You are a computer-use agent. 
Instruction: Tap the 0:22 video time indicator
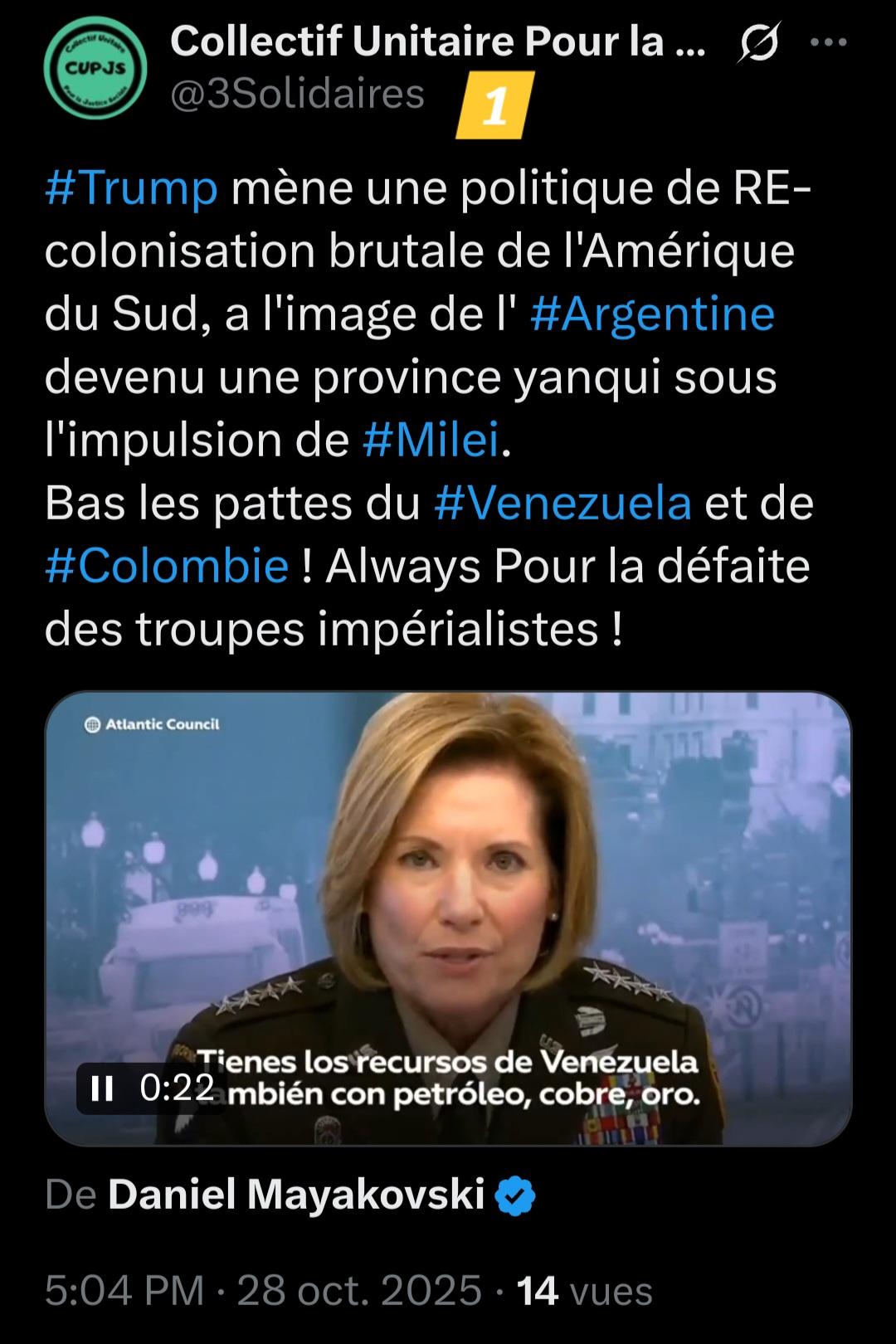tap(178, 1088)
